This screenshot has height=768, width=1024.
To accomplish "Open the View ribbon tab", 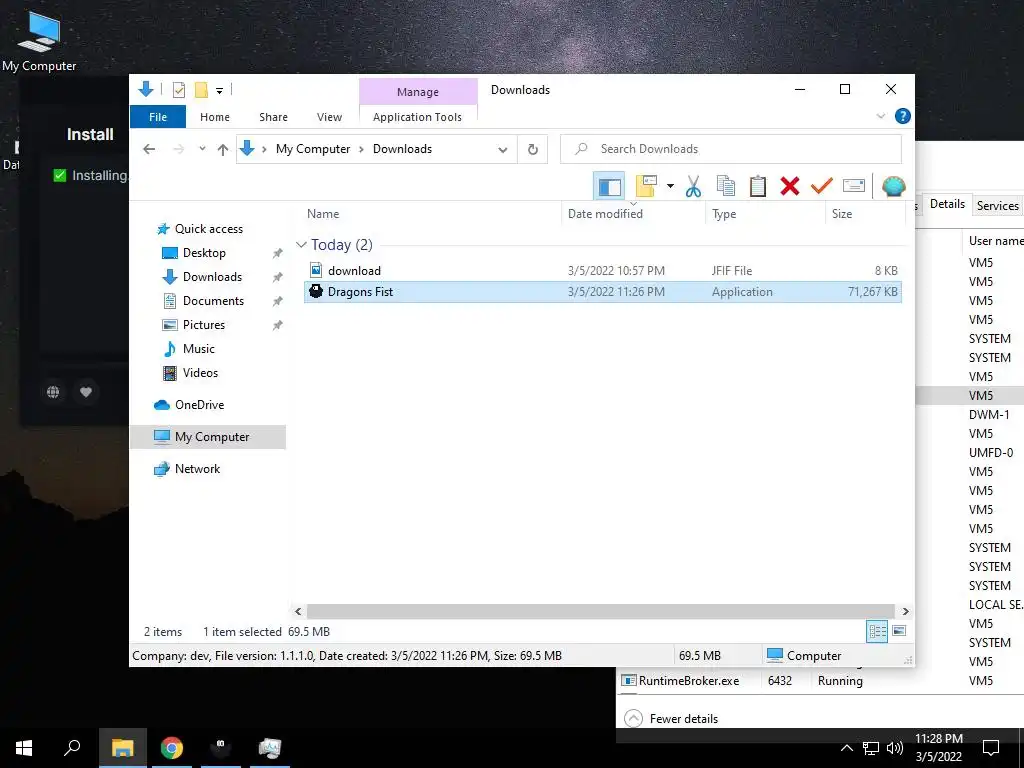I will (329, 117).
